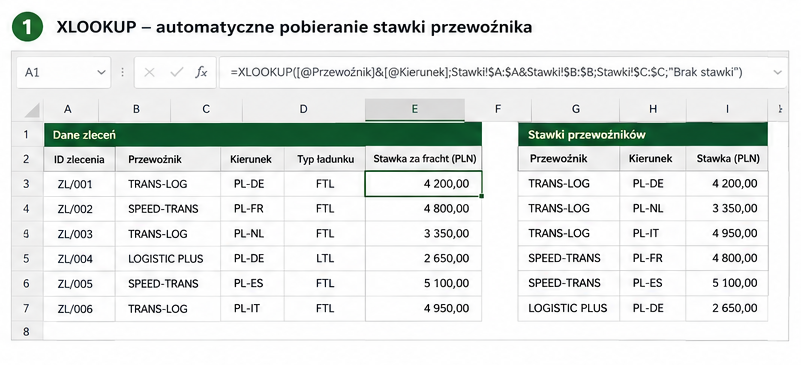
Task: Select row 2 header
Action: click(27, 159)
